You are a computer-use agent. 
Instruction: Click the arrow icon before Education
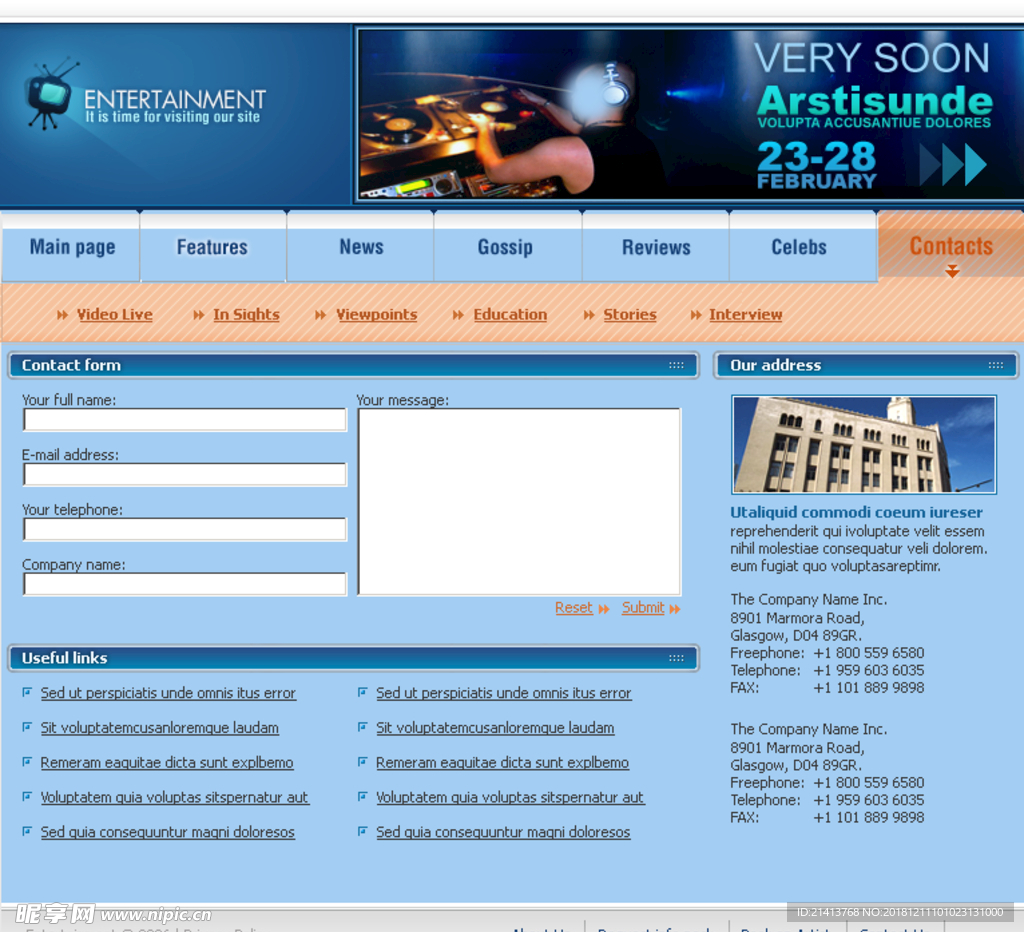coord(458,315)
